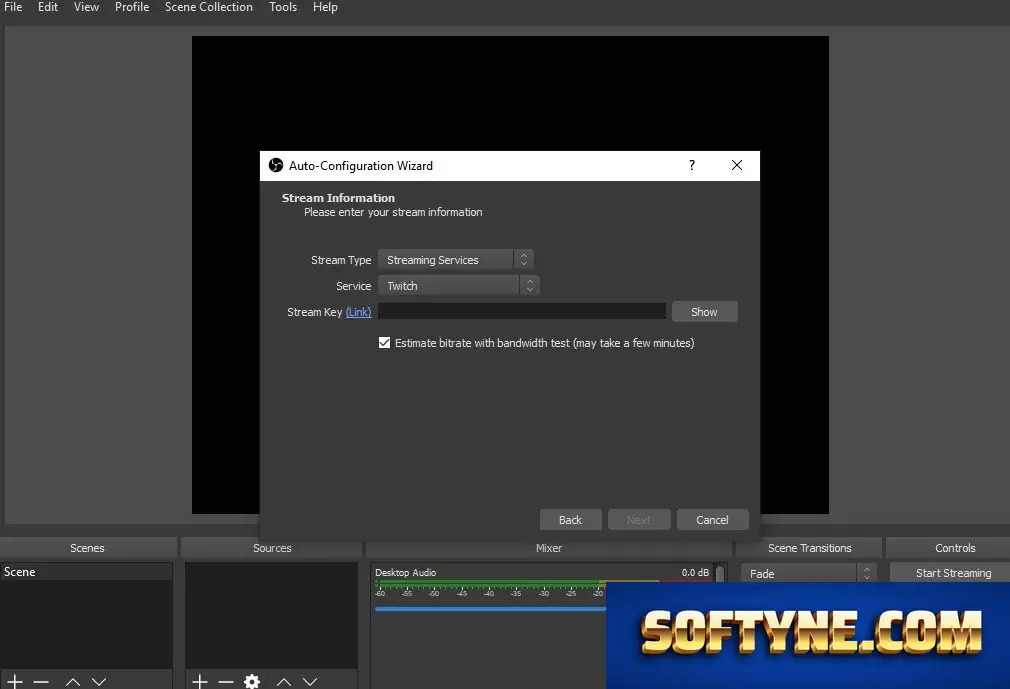
Task: Open source properties gear icon
Action: (252, 681)
